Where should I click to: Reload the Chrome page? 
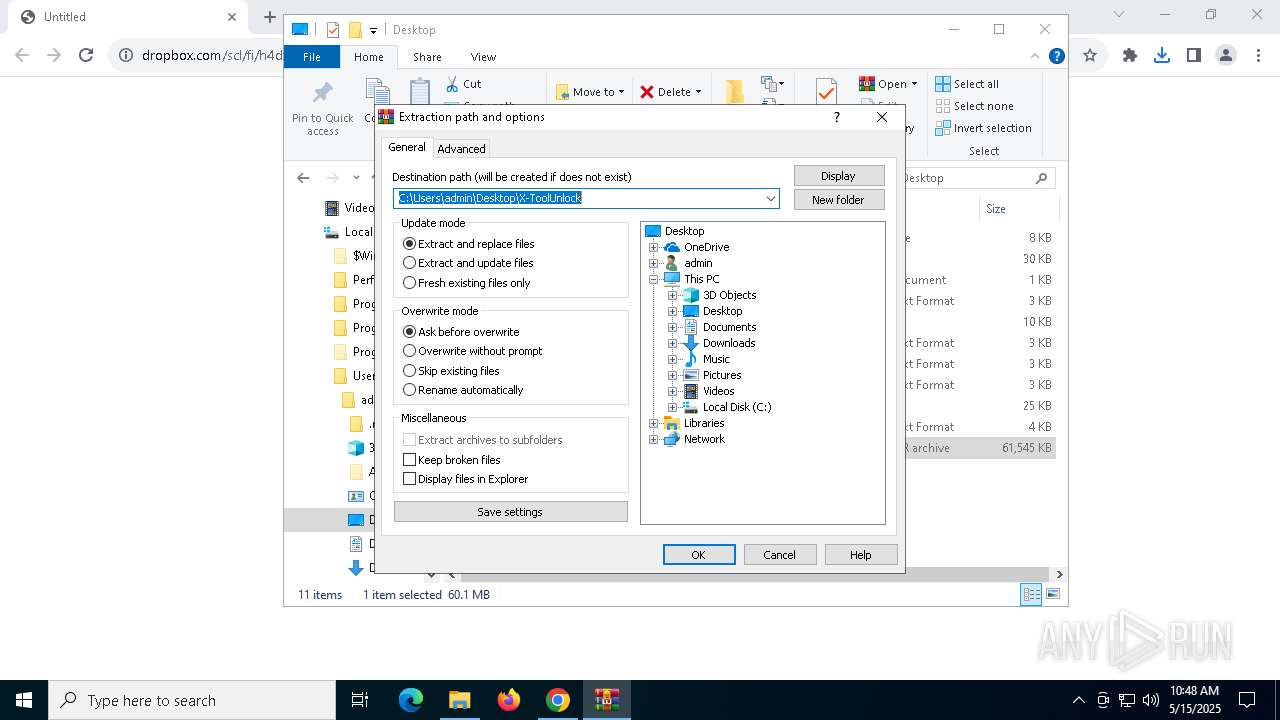coord(86,56)
